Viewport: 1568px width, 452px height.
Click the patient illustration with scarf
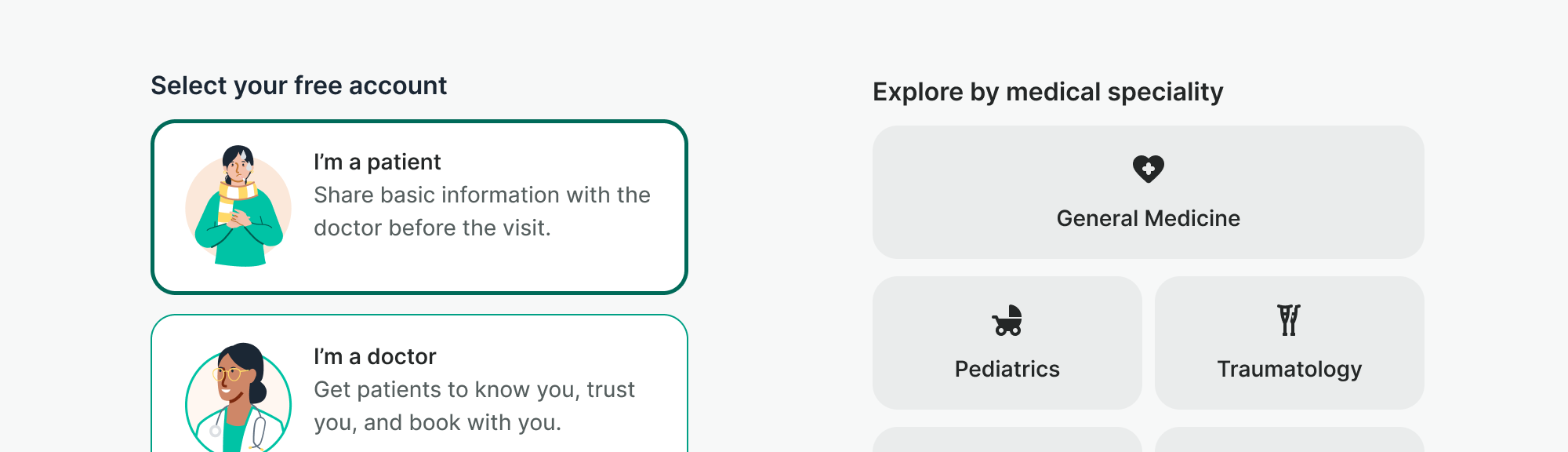(238, 206)
